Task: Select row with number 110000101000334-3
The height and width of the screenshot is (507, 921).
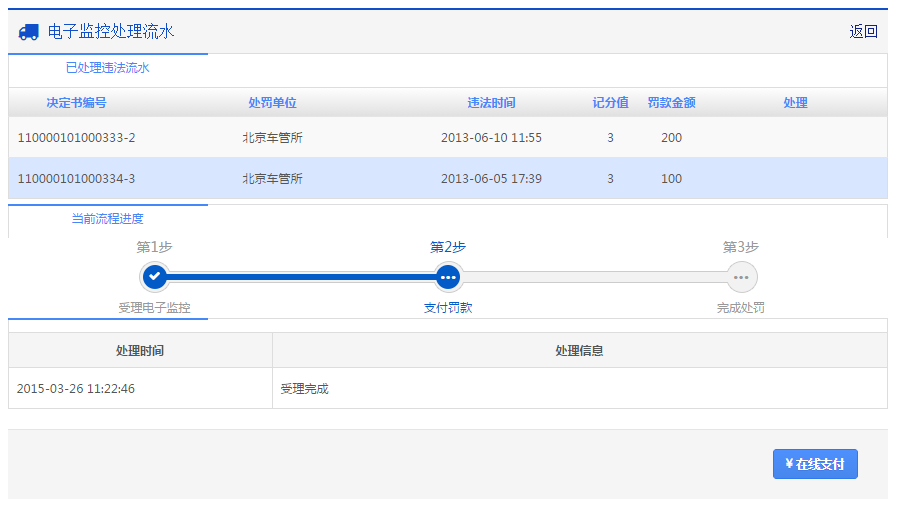Action: coord(76,179)
